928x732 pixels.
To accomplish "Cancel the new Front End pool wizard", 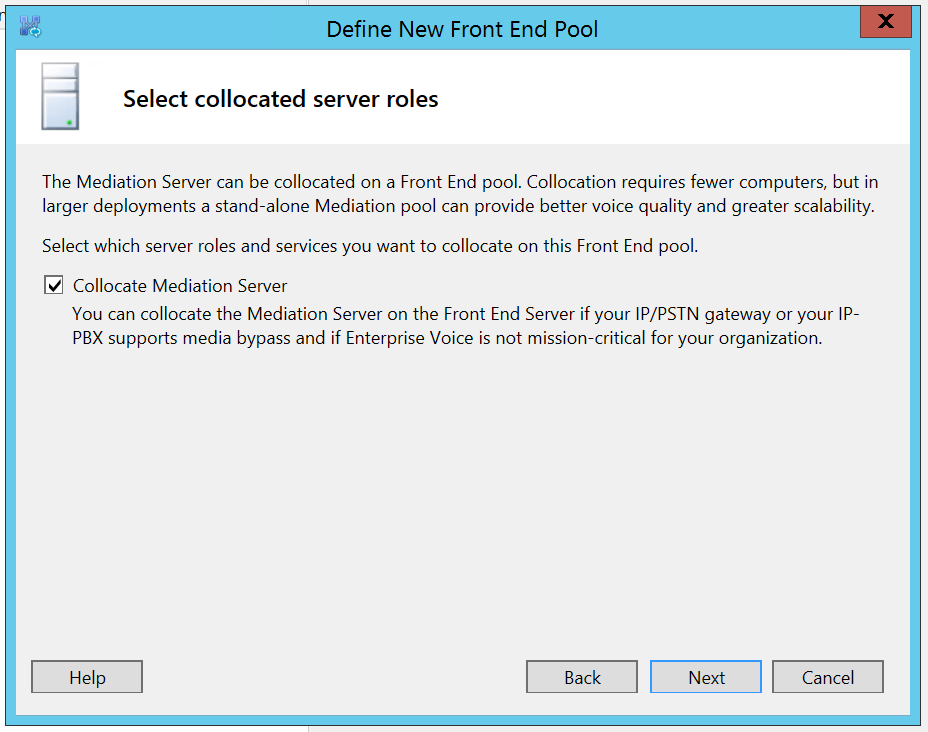I will pyautogui.click(x=828, y=677).
